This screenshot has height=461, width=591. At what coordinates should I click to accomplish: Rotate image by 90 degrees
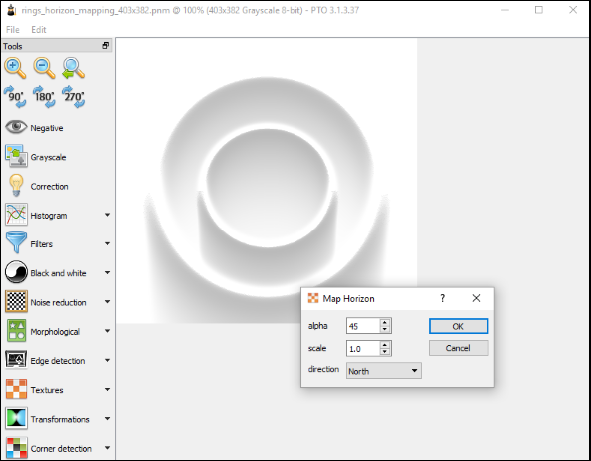click(x=15, y=97)
